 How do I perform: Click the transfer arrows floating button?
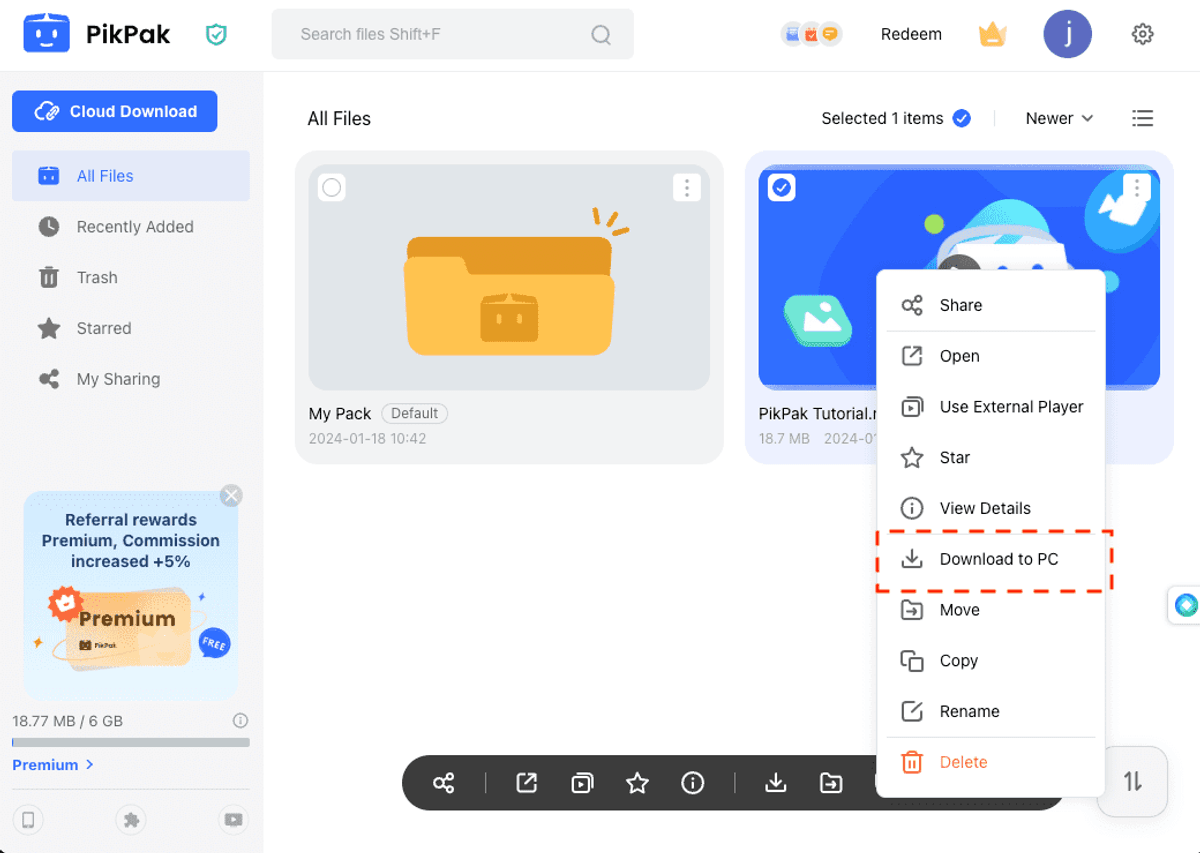coord(1132,781)
